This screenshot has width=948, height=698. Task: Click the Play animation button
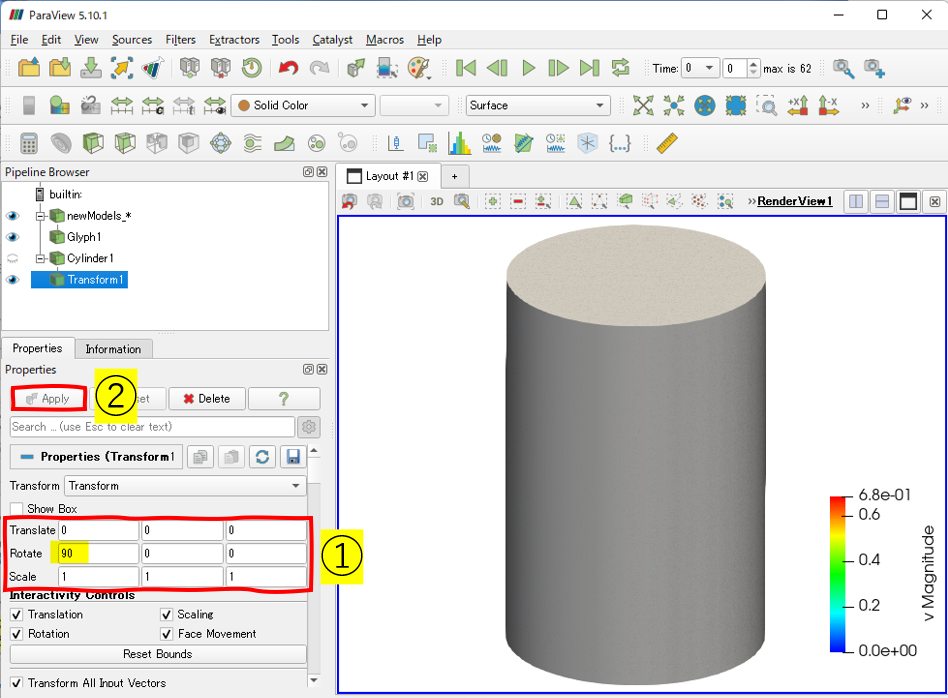[528, 68]
